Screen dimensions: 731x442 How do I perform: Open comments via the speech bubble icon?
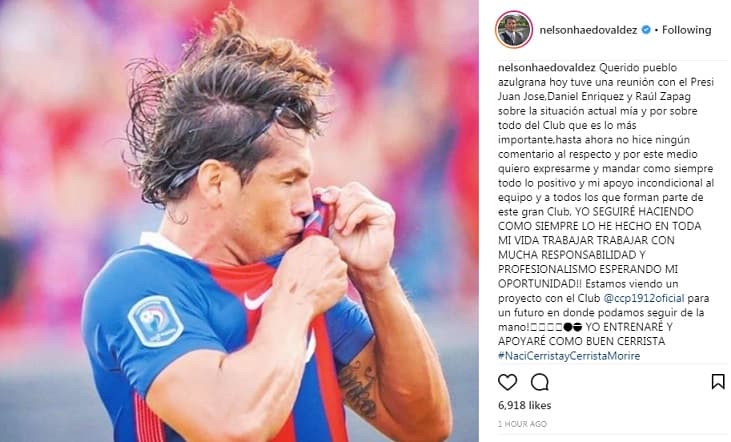pos(539,382)
